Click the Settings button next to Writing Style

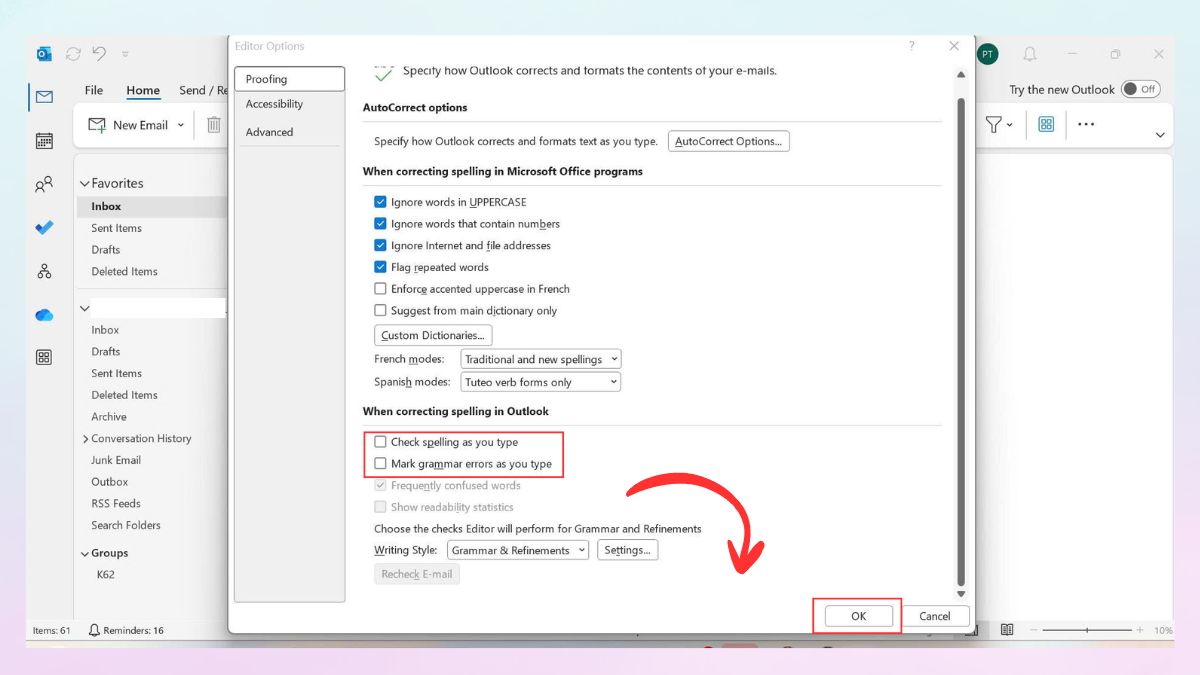[628, 550]
